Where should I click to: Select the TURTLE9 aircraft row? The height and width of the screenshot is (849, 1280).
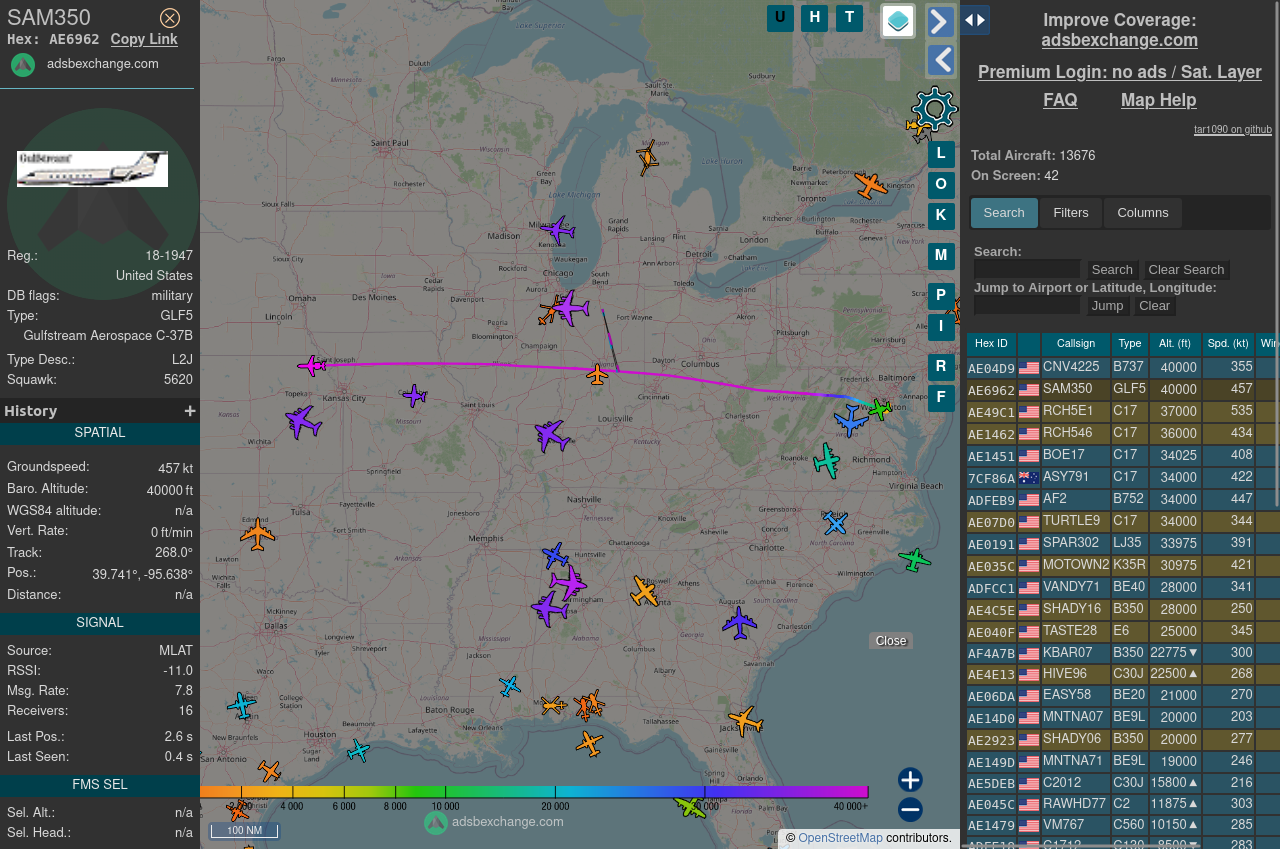[1123, 521]
